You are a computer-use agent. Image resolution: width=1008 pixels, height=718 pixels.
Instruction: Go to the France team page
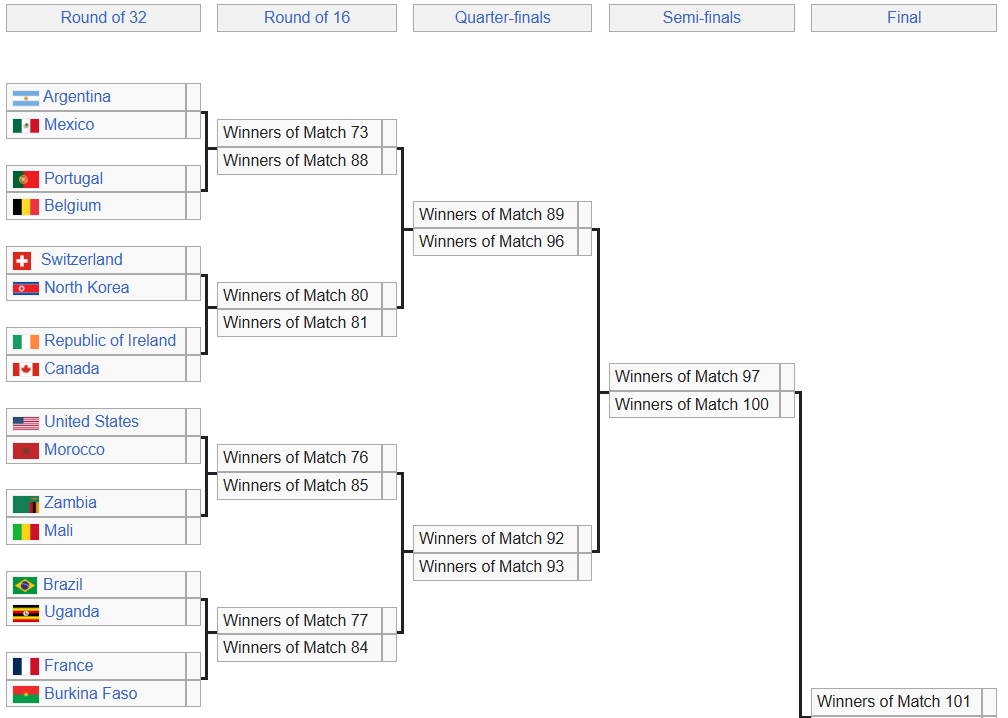coord(68,666)
